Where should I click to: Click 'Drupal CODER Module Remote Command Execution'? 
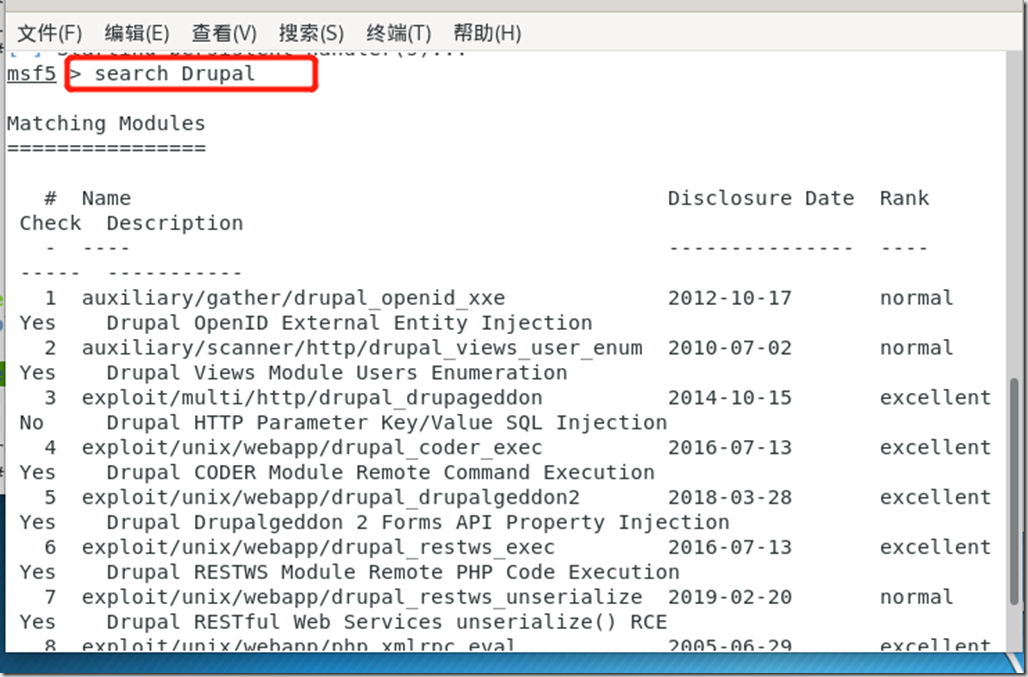pos(380,473)
